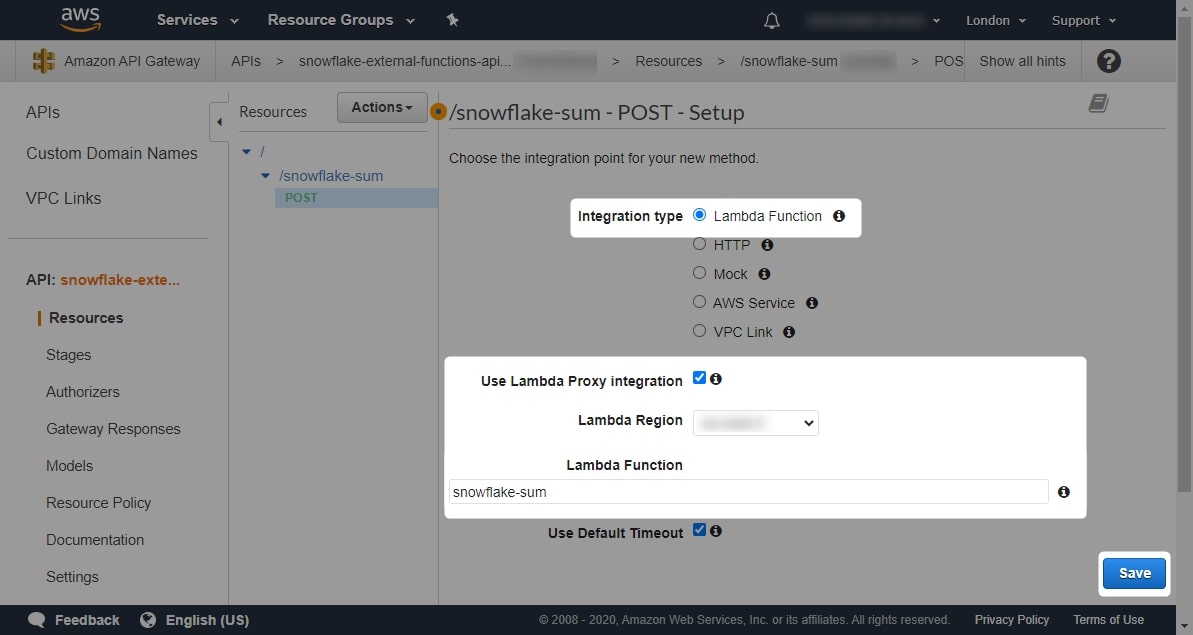Open Gateway Responses section
This screenshot has height=635, width=1193.
[113, 429]
